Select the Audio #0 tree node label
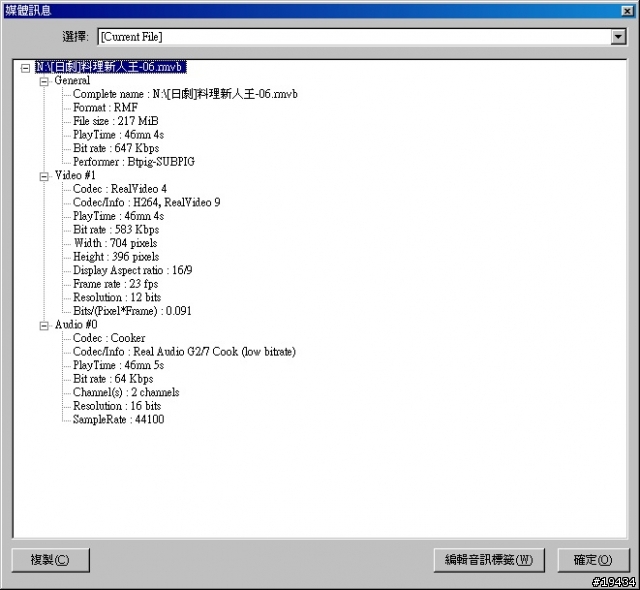The width and height of the screenshot is (640, 590). pos(76,325)
